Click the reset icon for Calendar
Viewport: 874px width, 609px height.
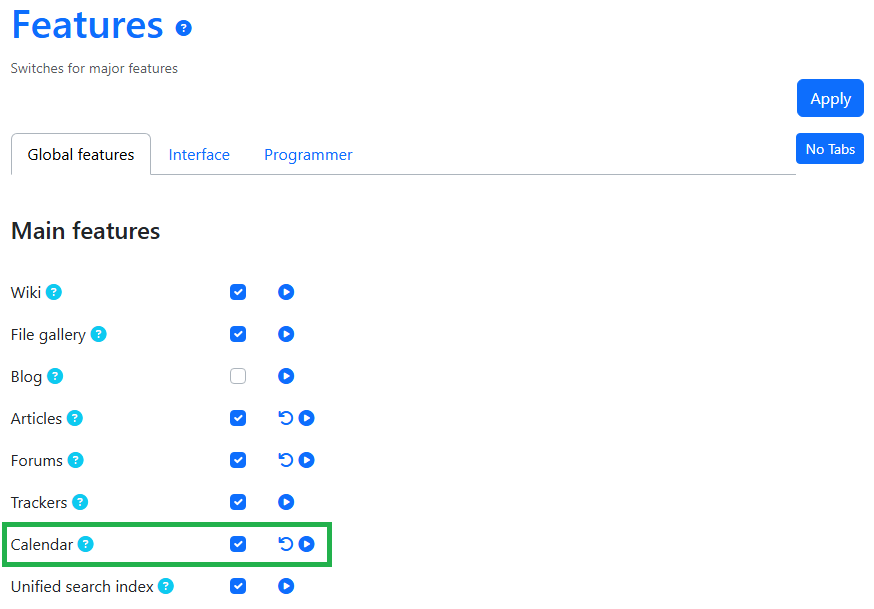pos(286,544)
